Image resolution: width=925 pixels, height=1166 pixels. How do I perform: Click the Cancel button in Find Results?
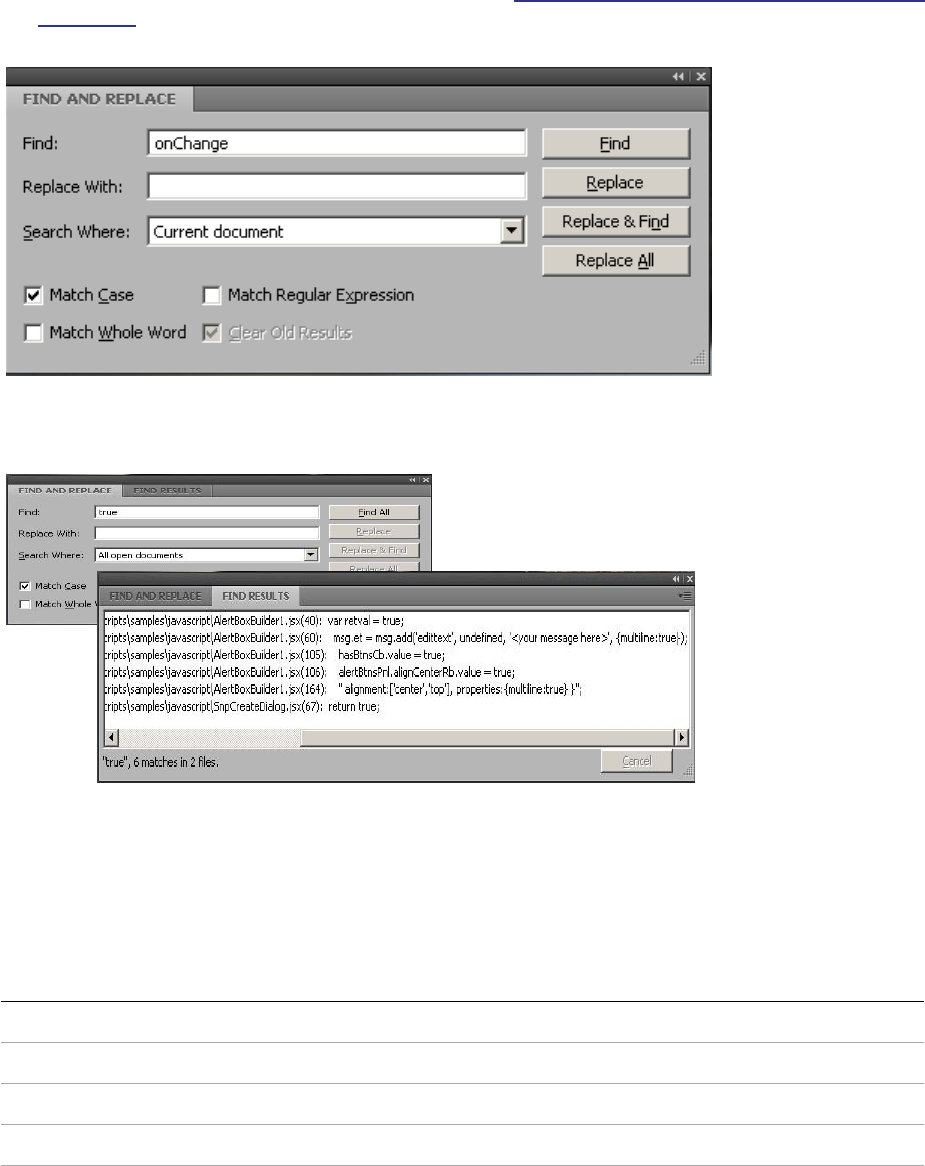636,761
